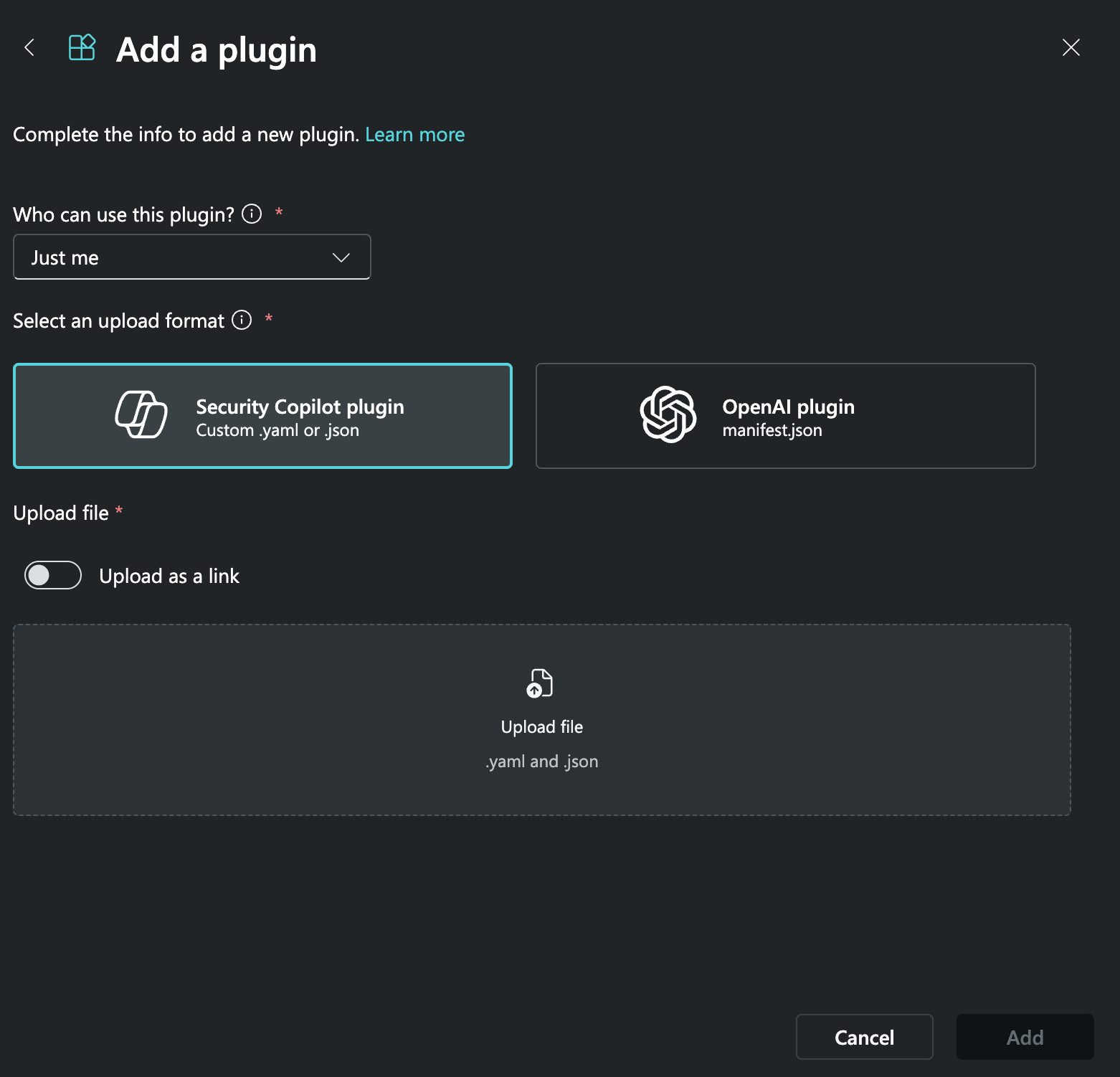Click the Add button
This screenshot has width=1120, height=1077.
point(1025,1037)
